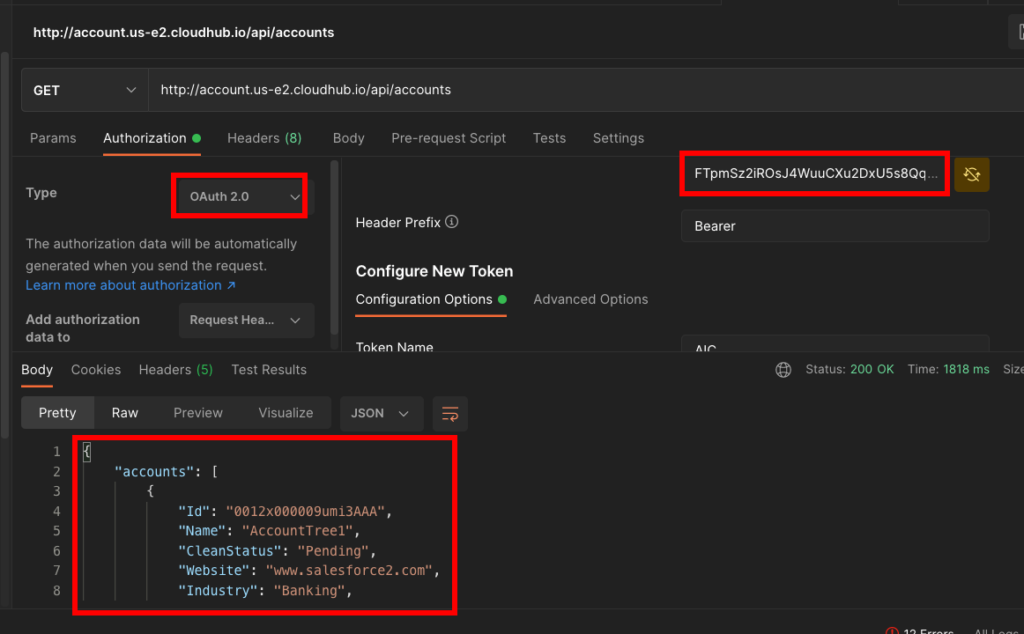Click the Visualize view button

click(285, 413)
